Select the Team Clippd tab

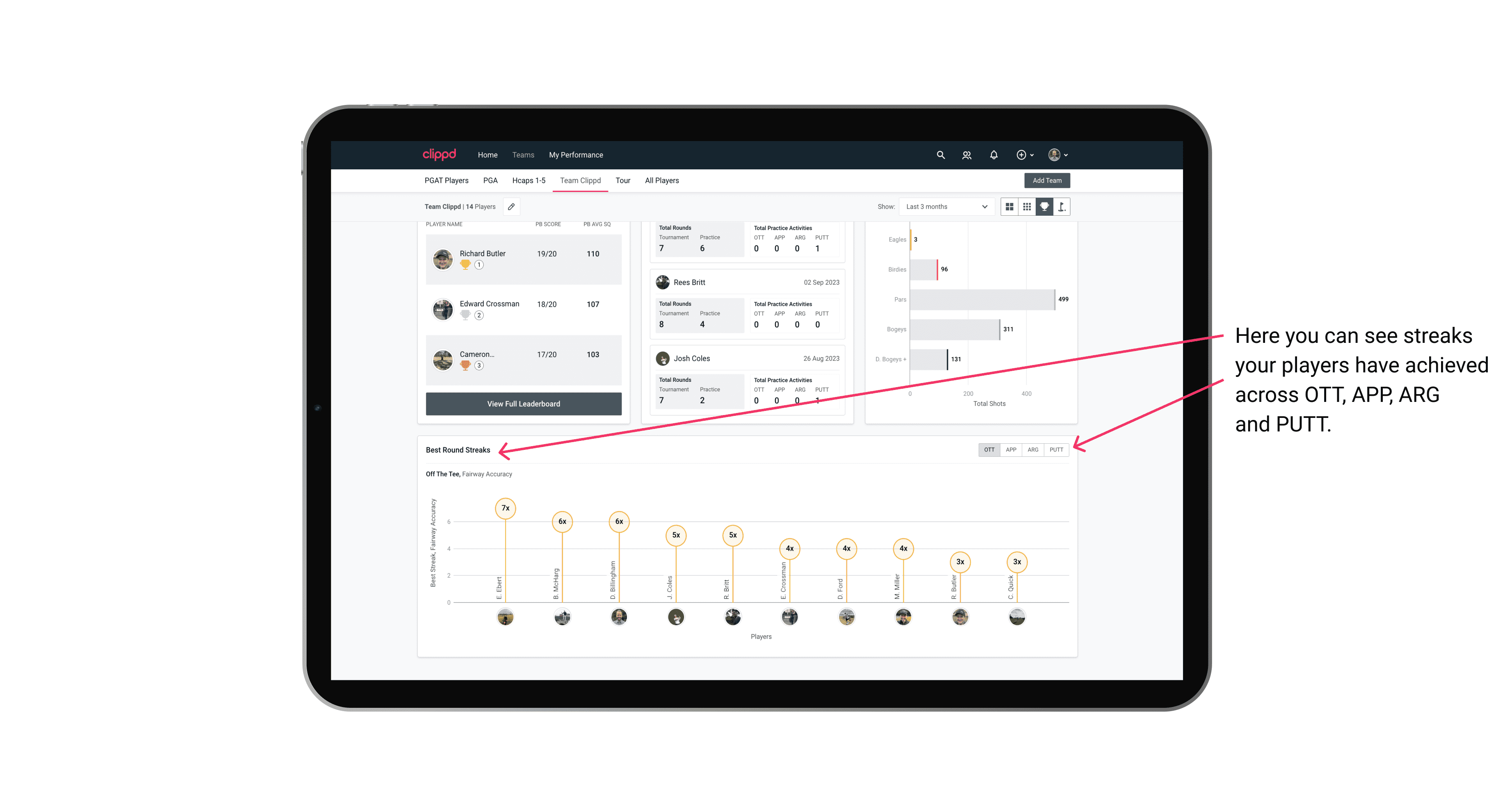[x=580, y=180]
